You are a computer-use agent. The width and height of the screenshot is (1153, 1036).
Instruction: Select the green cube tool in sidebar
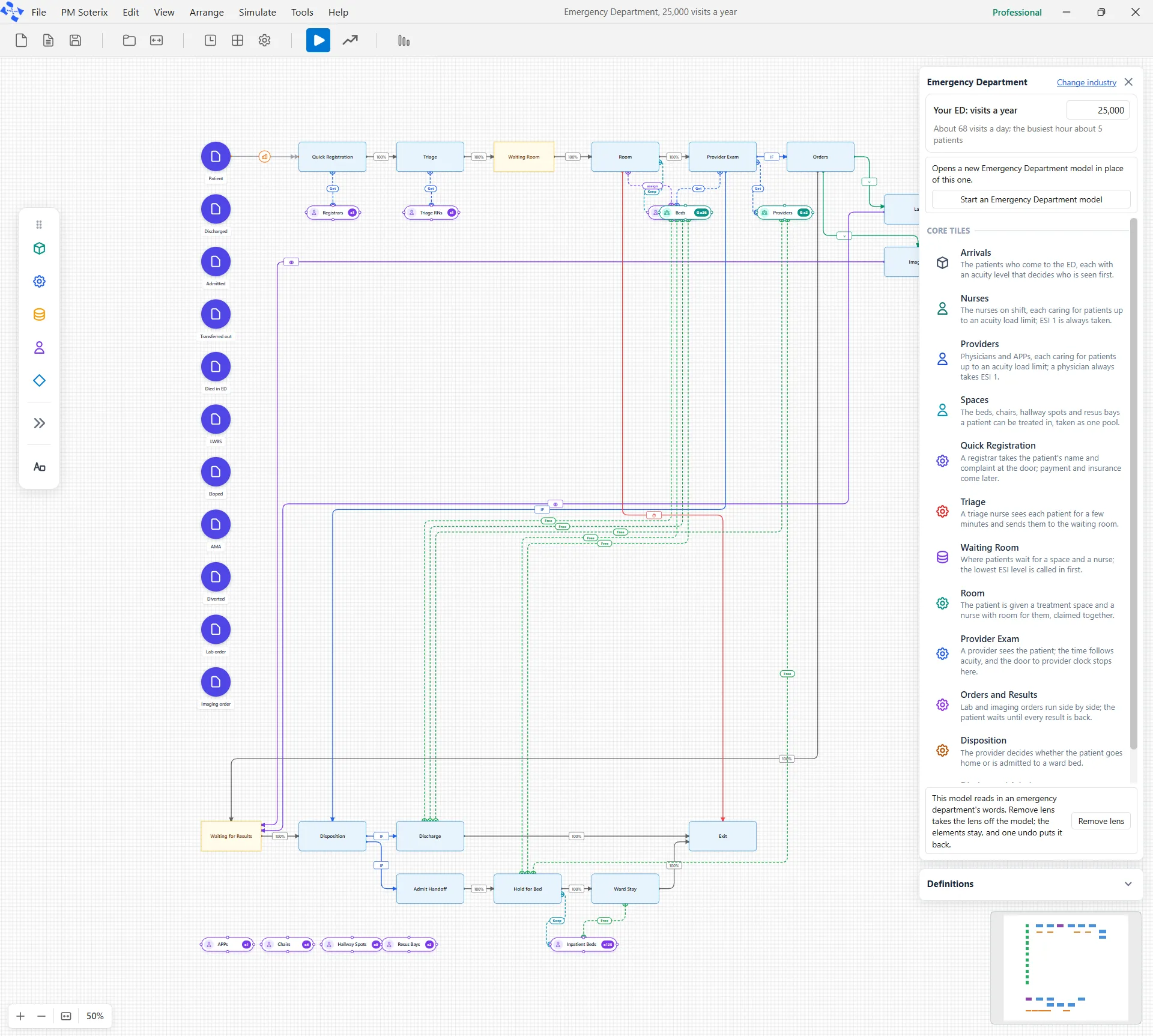(39, 249)
